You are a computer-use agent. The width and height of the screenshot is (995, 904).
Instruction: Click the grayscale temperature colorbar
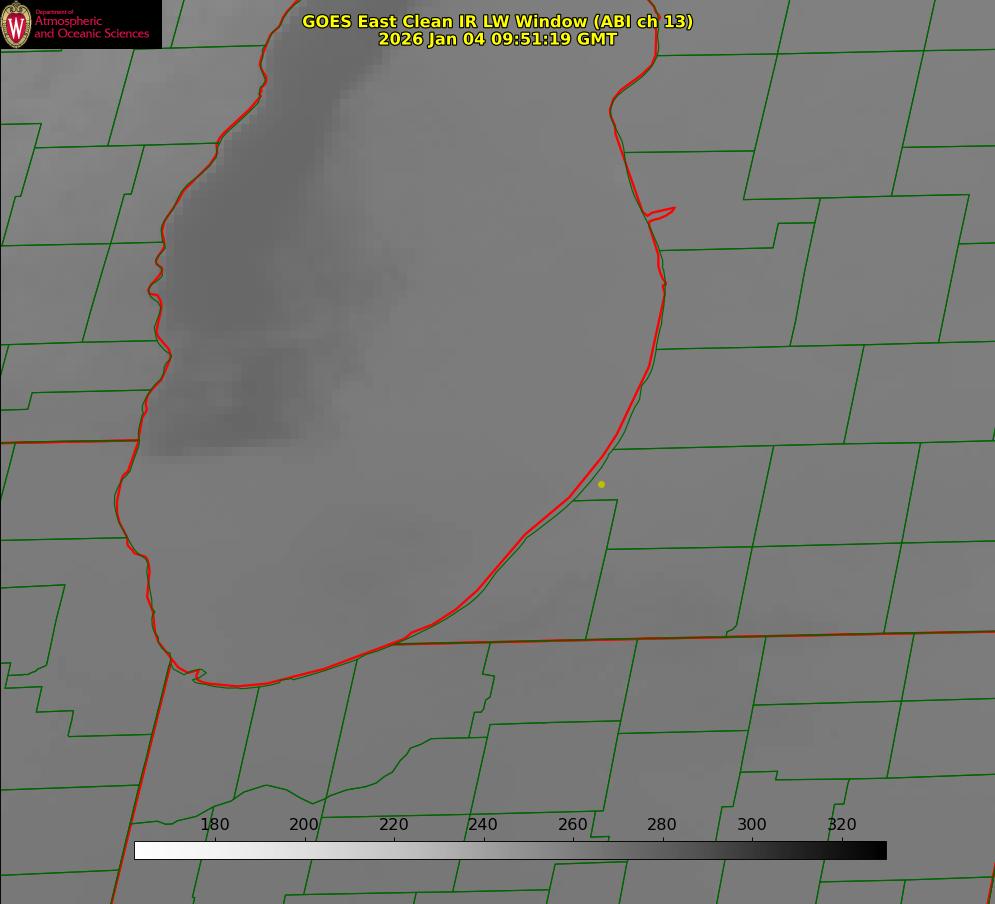[x=510, y=850]
